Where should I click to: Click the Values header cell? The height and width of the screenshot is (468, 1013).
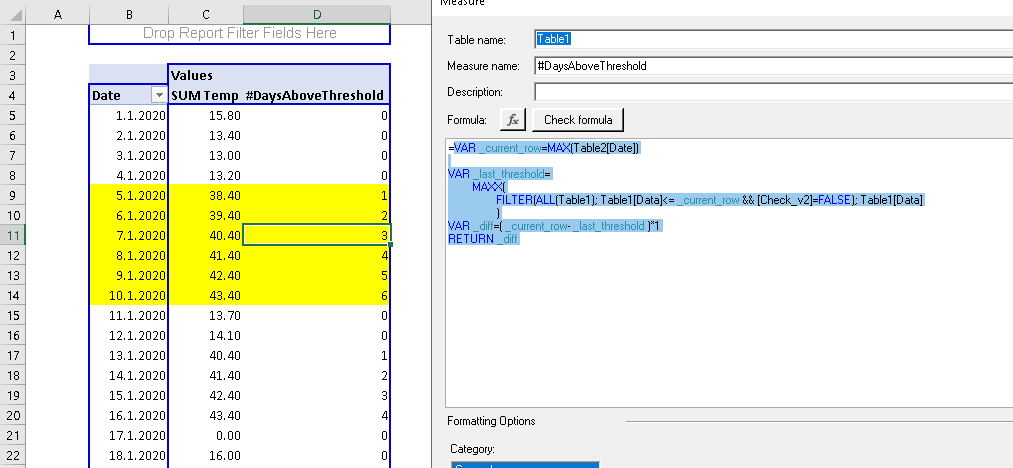(278, 76)
